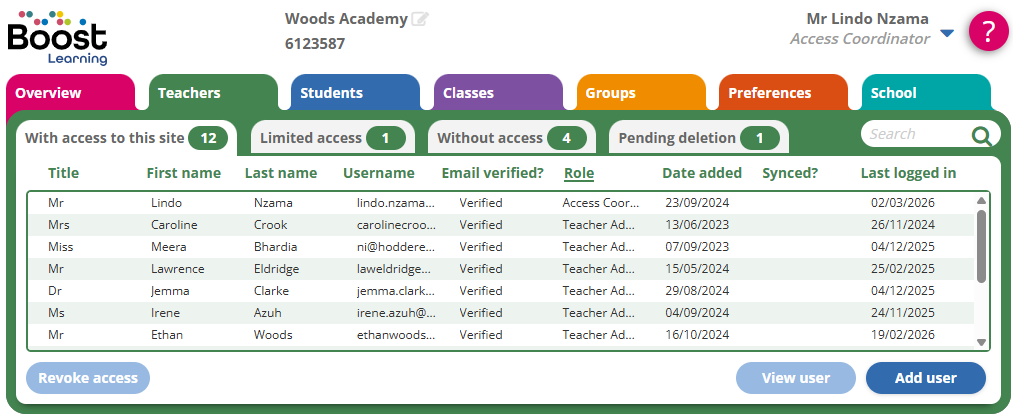
Task: Expand the user account dropdown arrow
Action: pyautogui.click(x=947, y=34)
